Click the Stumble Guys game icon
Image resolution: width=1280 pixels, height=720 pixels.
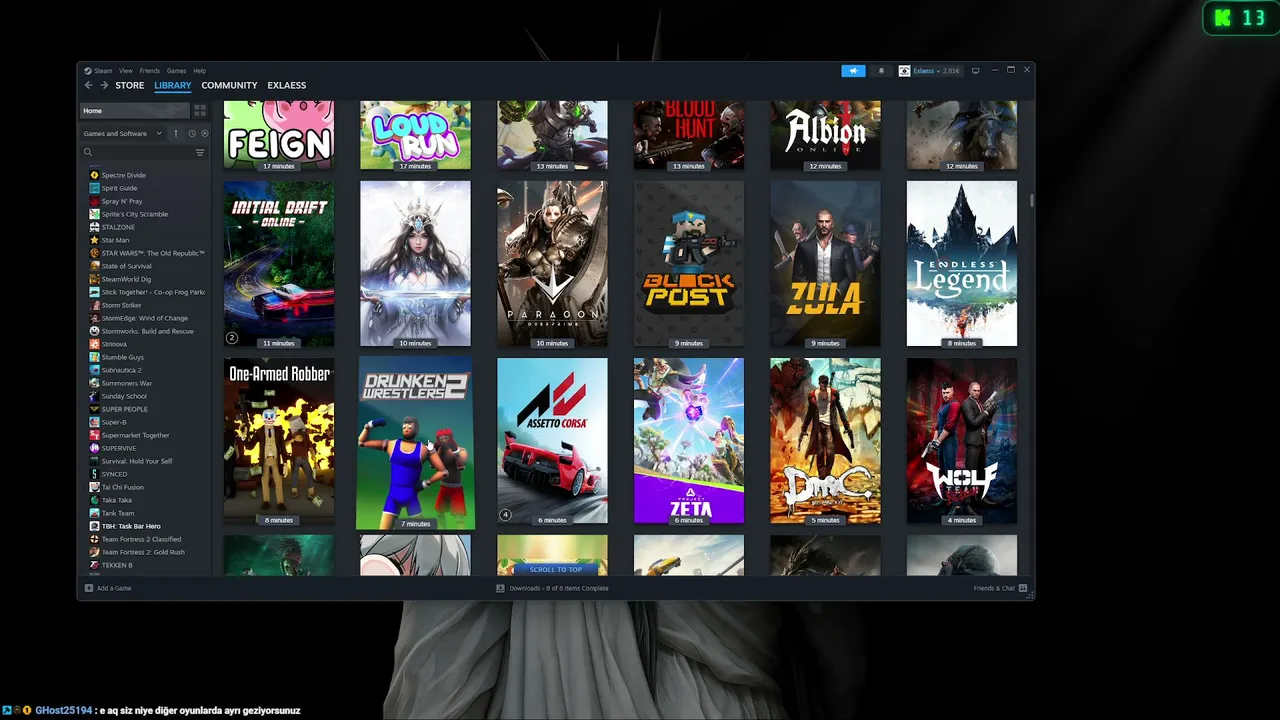(94, 357)
